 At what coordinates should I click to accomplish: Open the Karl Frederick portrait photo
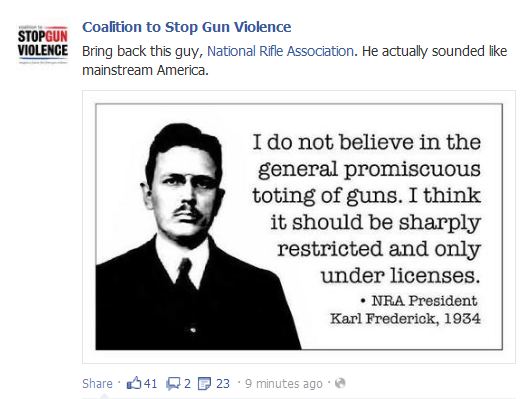[198, 235]
